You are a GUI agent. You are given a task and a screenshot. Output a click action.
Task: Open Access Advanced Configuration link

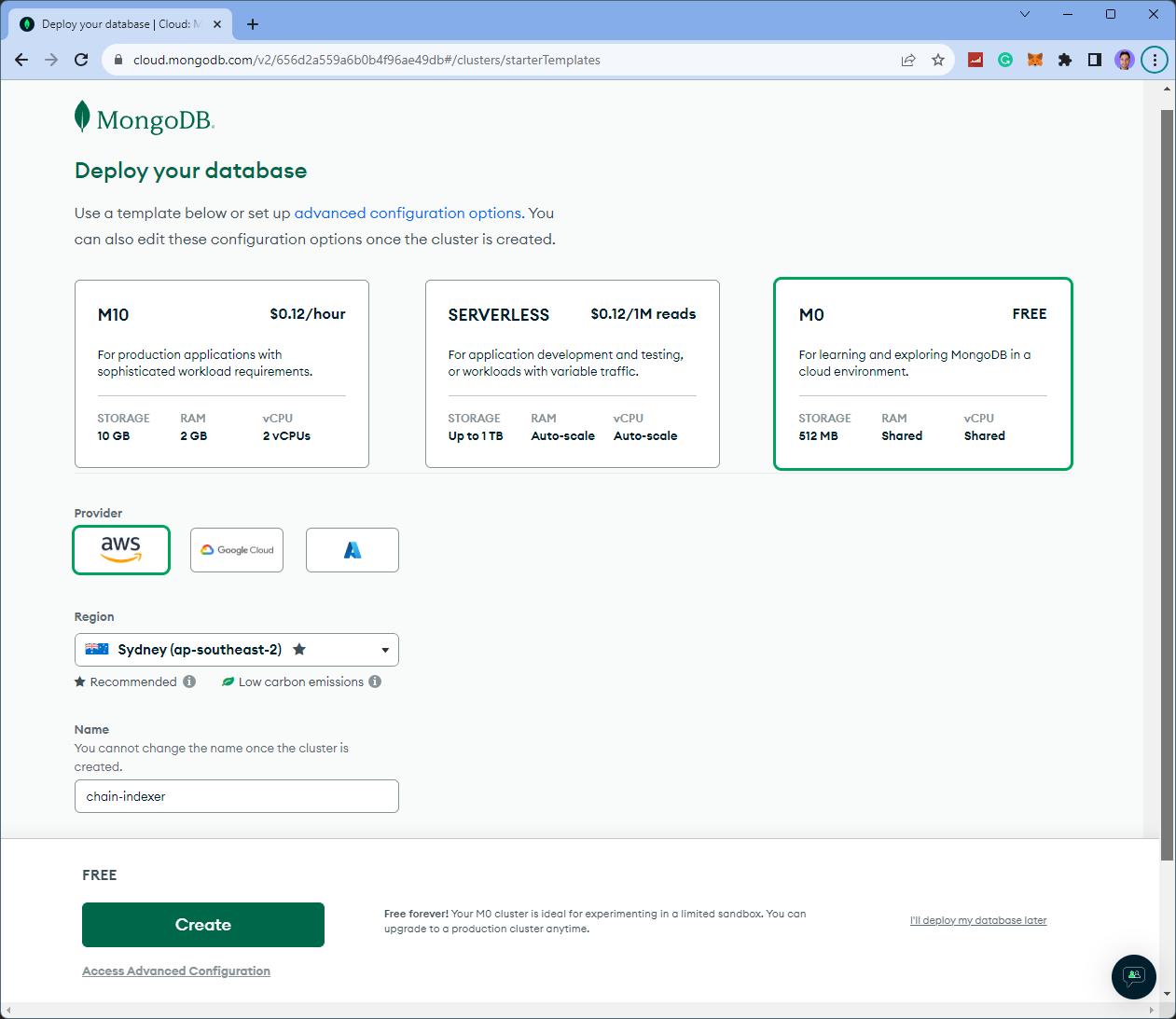pos(176,971)
